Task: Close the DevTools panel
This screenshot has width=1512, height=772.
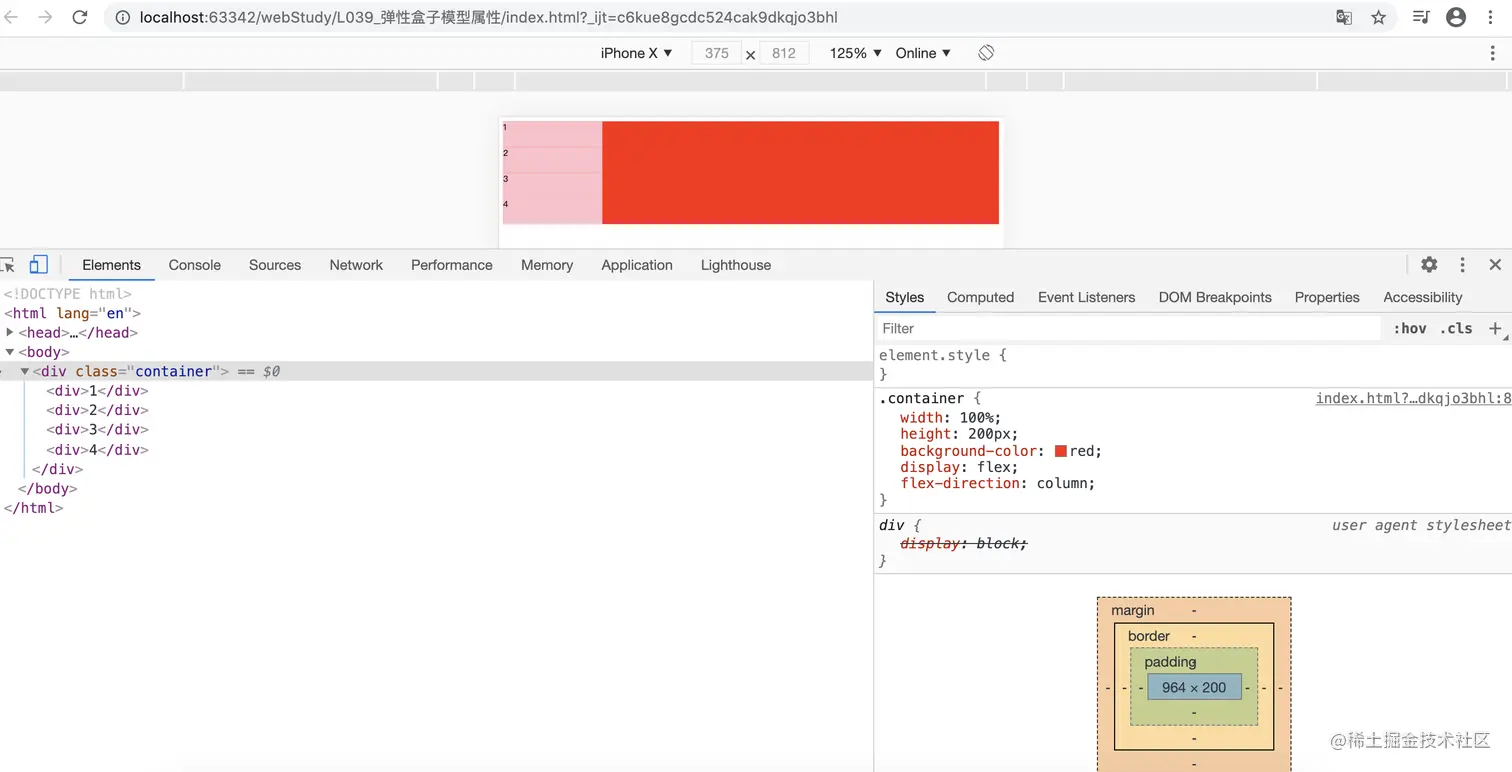Action: tap(1495, 265)
